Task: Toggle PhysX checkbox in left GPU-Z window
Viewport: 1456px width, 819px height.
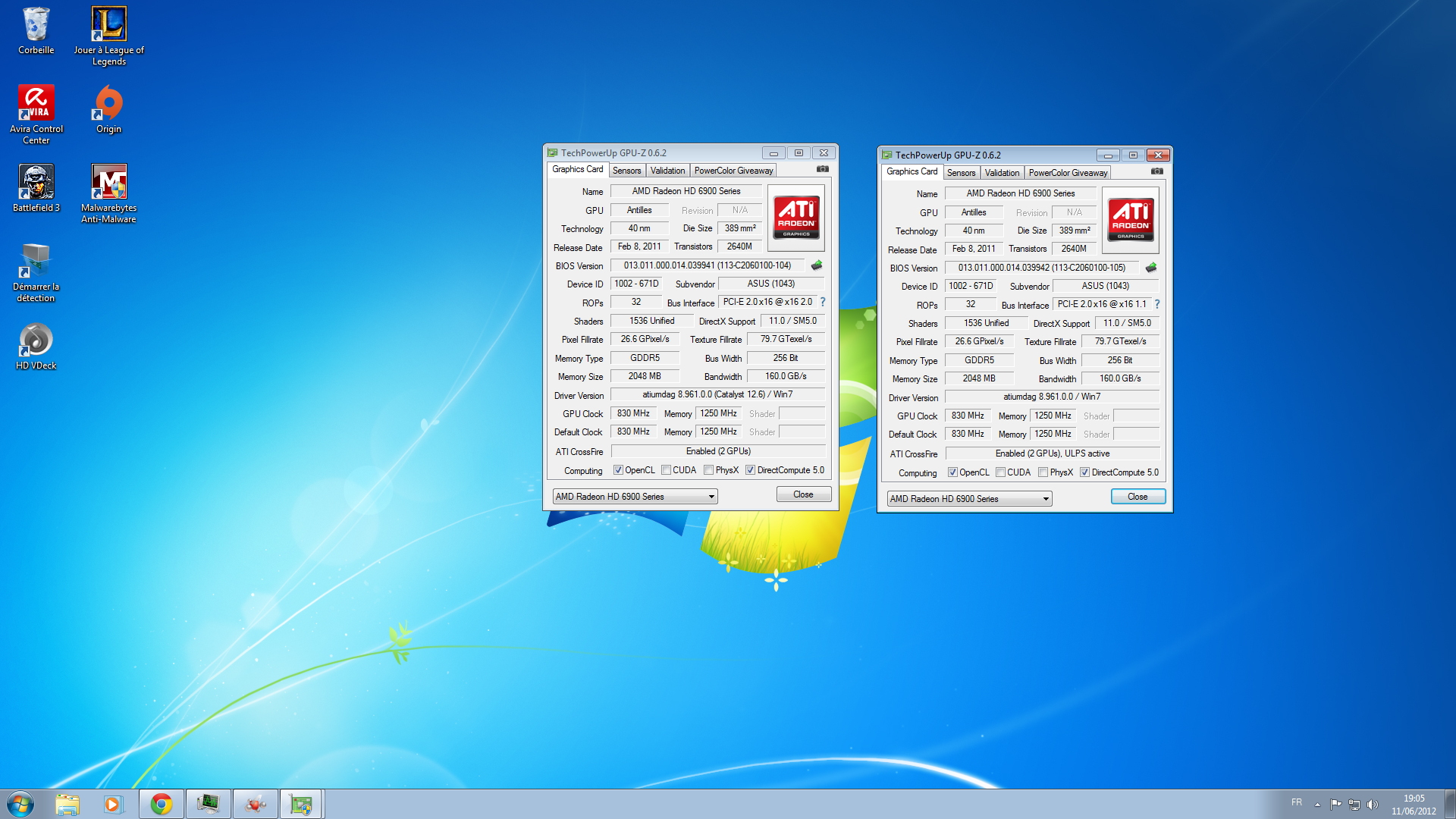Action: [708, 470]
